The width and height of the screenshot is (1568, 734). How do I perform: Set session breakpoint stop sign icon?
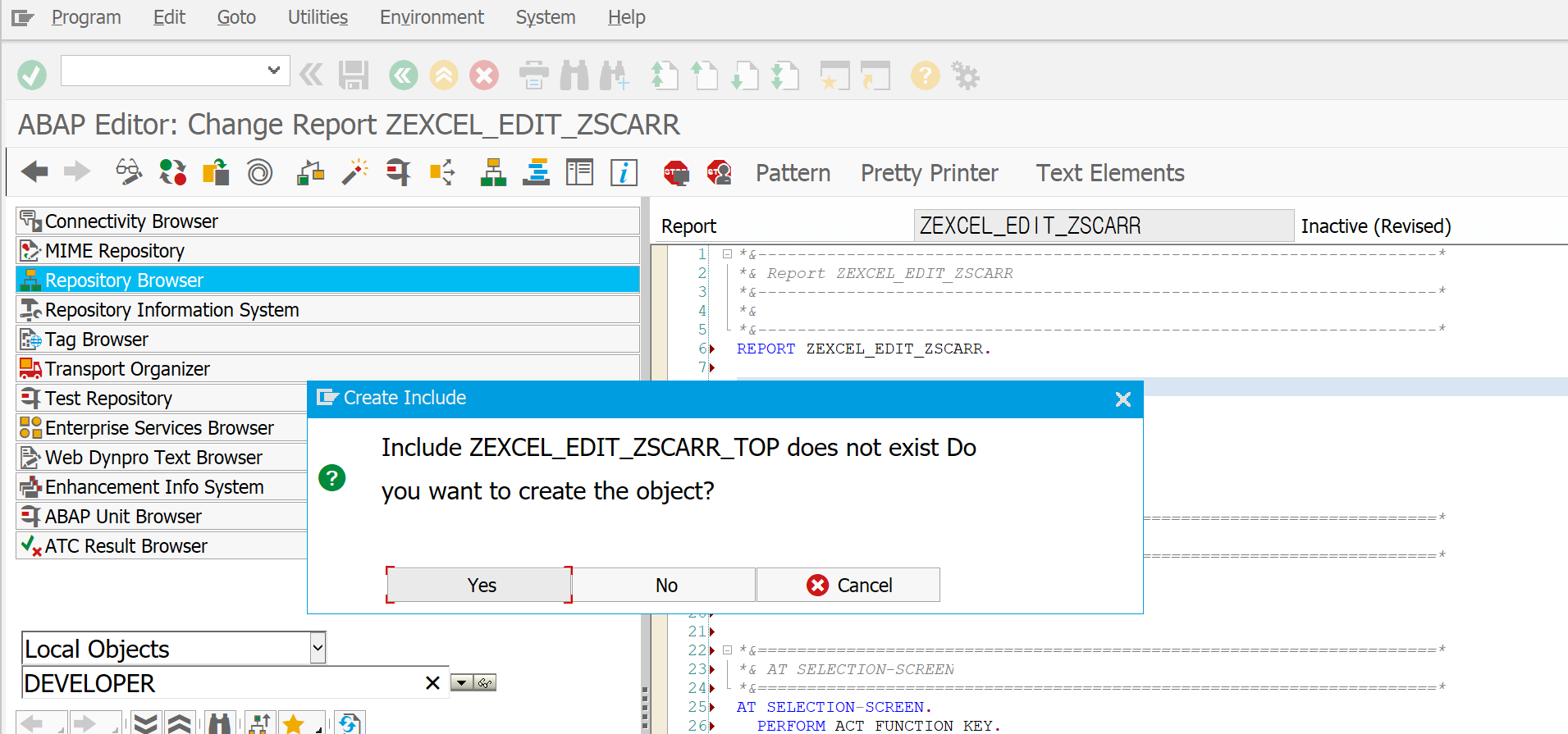676,172
